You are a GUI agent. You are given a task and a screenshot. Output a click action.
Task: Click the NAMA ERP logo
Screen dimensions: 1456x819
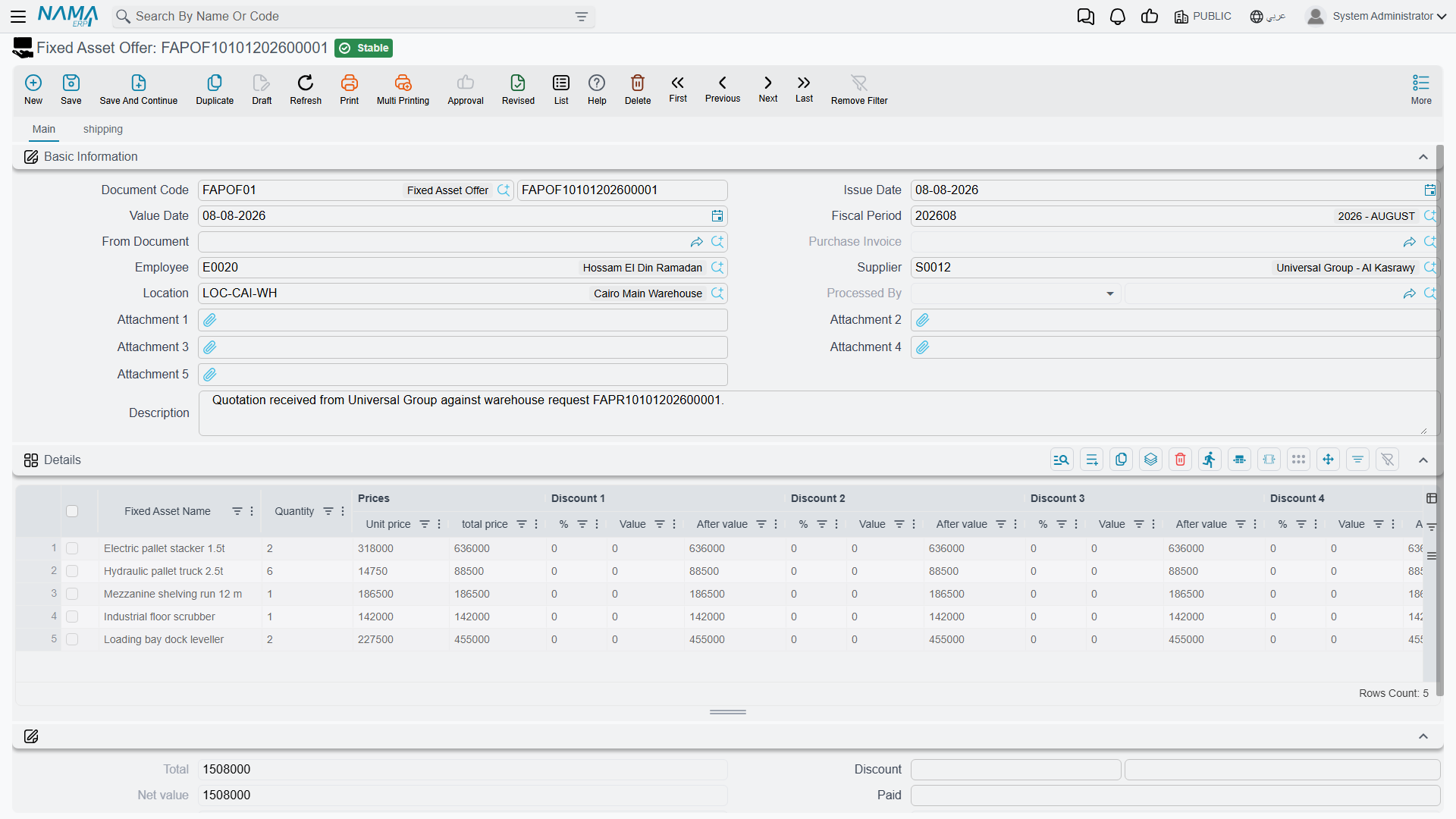pyautogui.click(x=67, y=16)
